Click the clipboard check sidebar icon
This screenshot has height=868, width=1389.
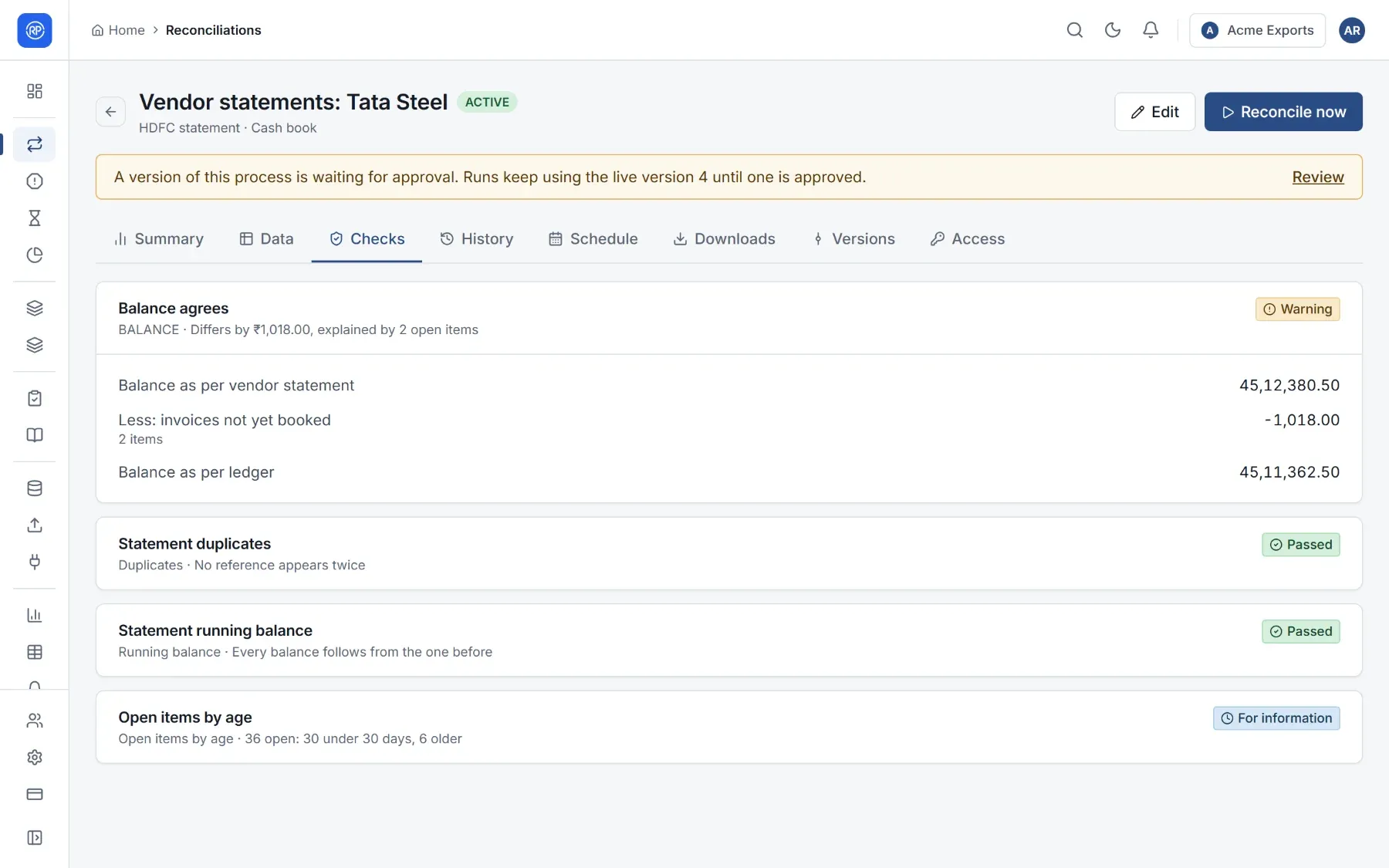34,398
